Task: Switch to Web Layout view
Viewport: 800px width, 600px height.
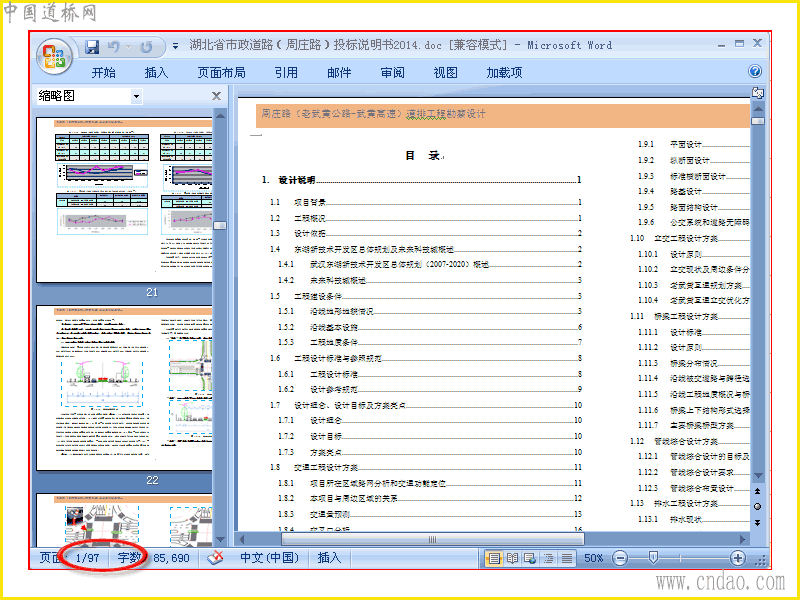Action: pyautogui.click(x=530, y=558)
